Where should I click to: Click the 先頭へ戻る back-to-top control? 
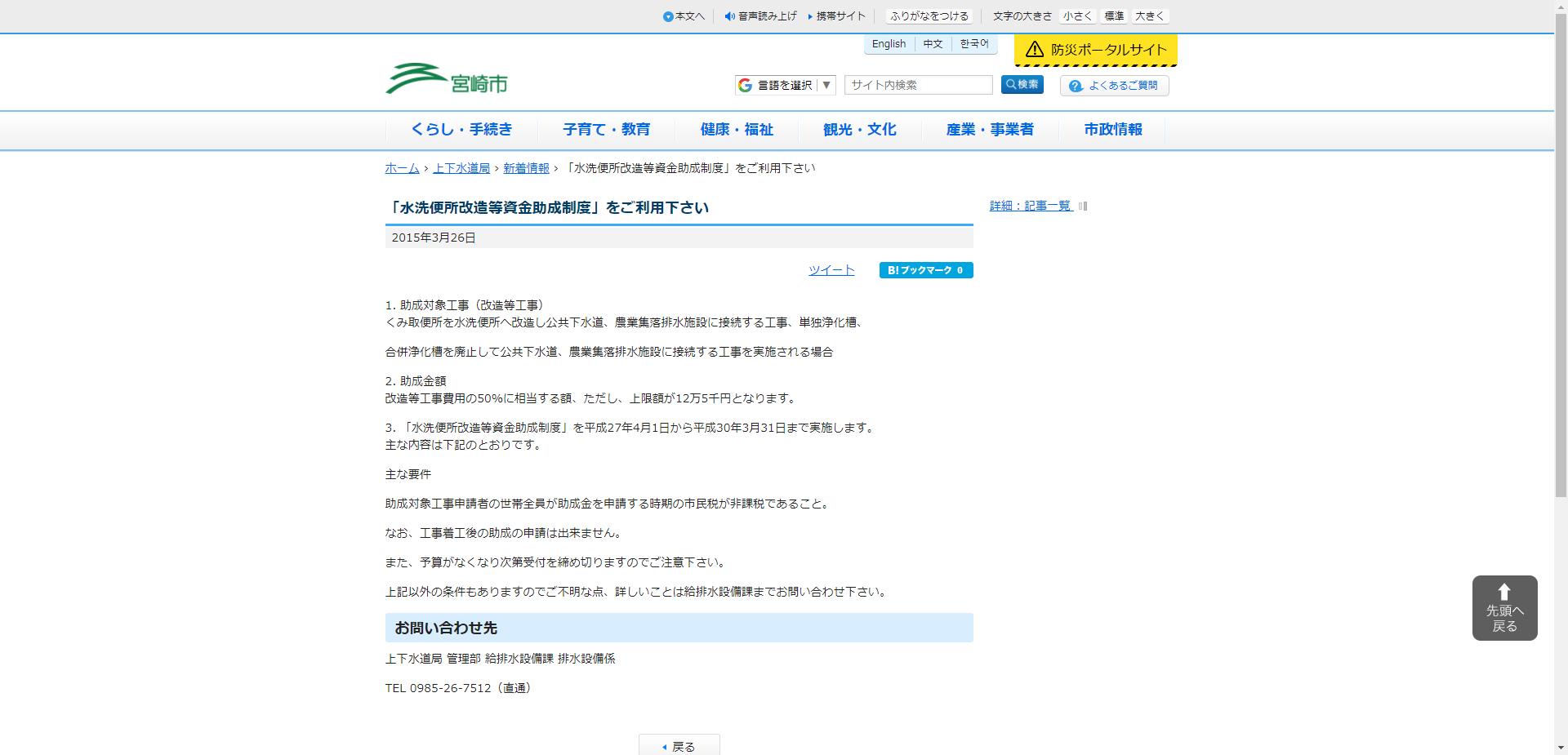pos(1503,607)
